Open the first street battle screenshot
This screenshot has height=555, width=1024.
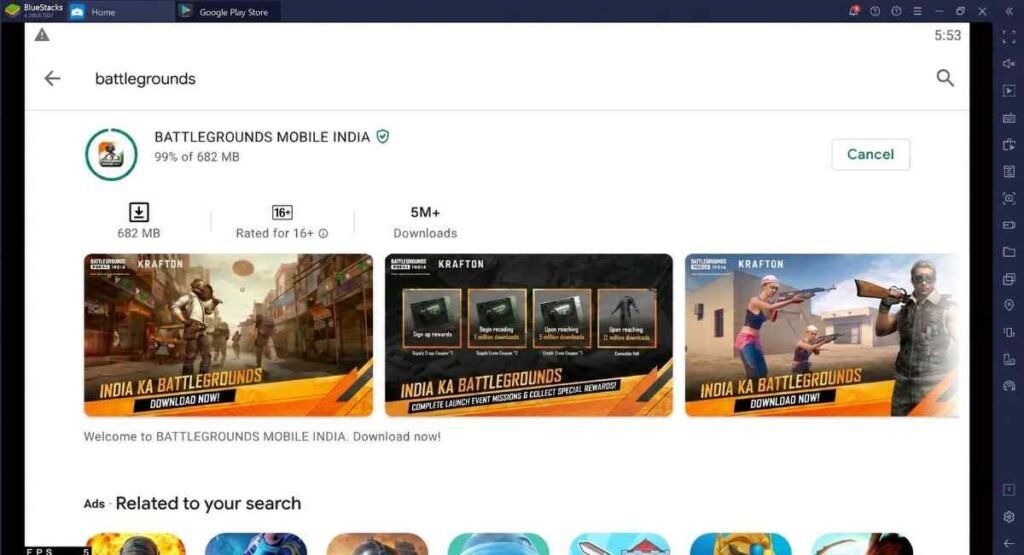[x=229, y=335]
